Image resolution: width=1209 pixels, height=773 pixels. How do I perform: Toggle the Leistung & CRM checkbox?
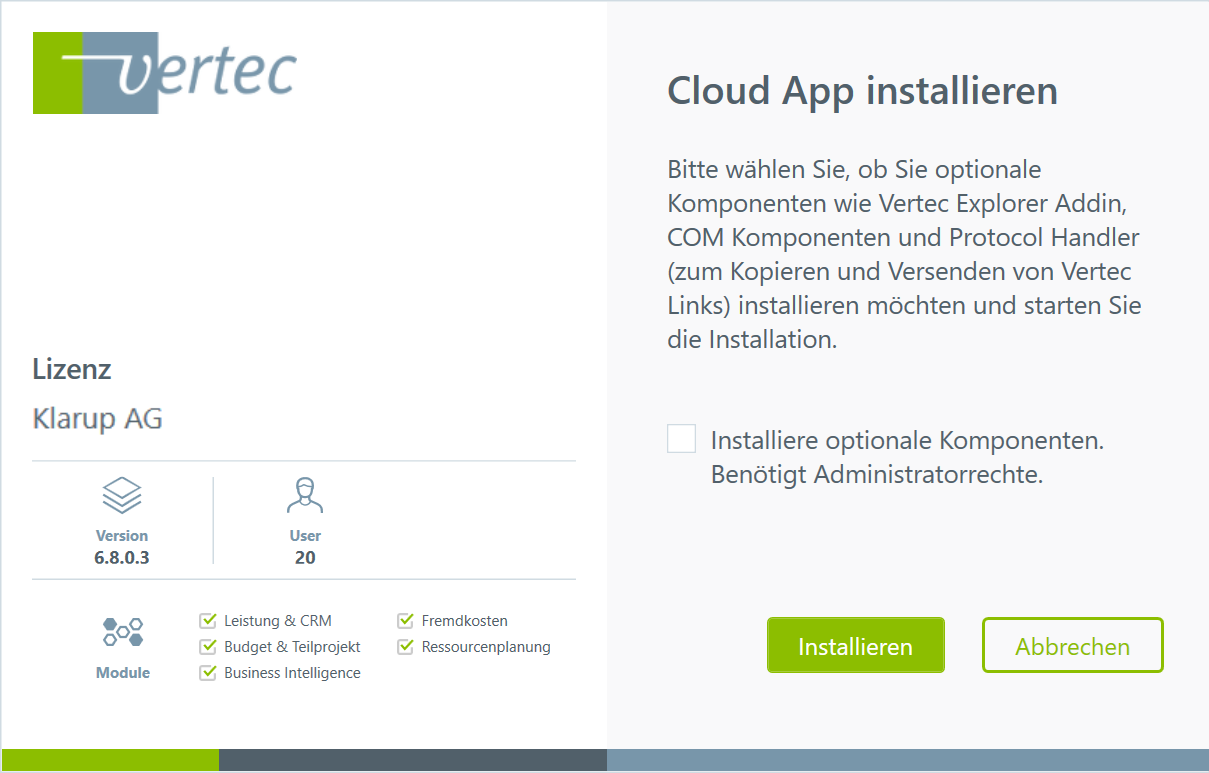tap(209, 621)
